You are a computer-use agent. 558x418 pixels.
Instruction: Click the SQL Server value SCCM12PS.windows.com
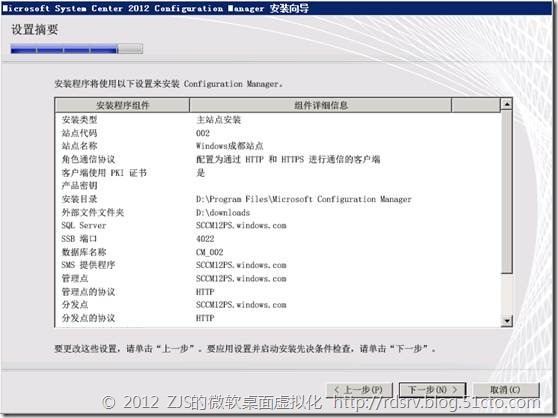[x=241, y=226]
